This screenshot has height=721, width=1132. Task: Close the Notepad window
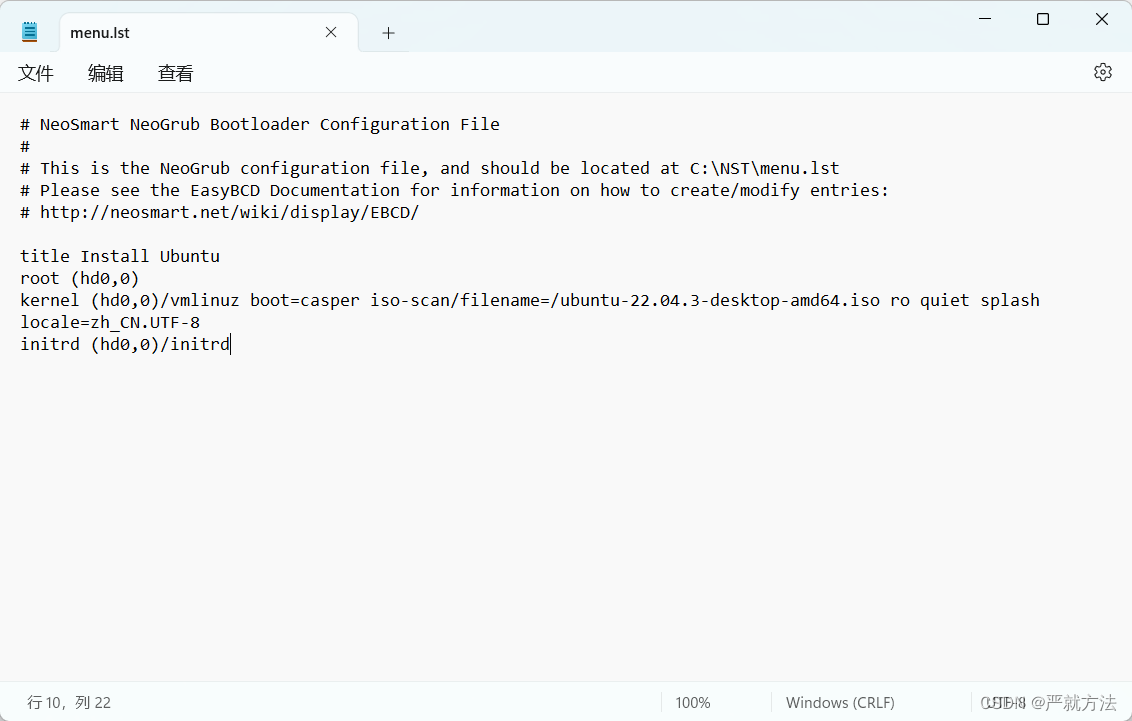[x=1102, y=19]
